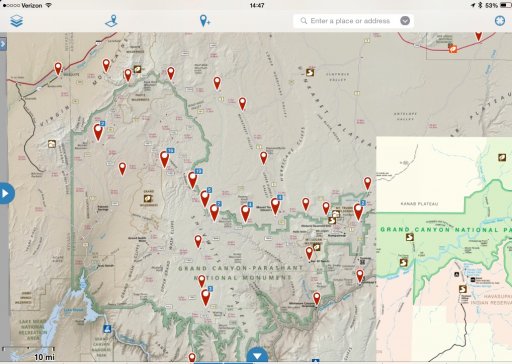
Task: Toggle the small top-left panel arrow tab
Action: [x=3, y=44]
